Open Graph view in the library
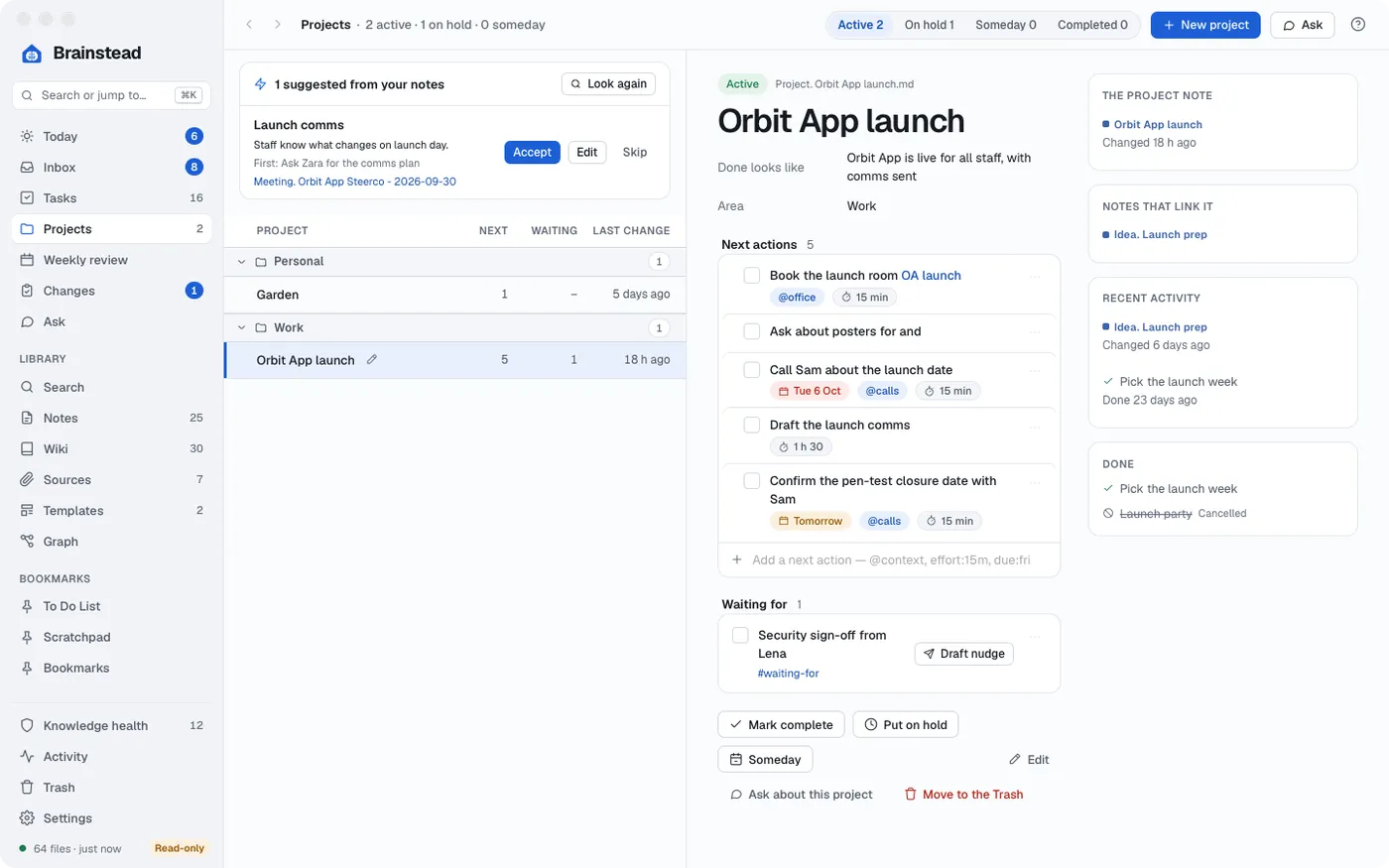 tap(111, 542)
